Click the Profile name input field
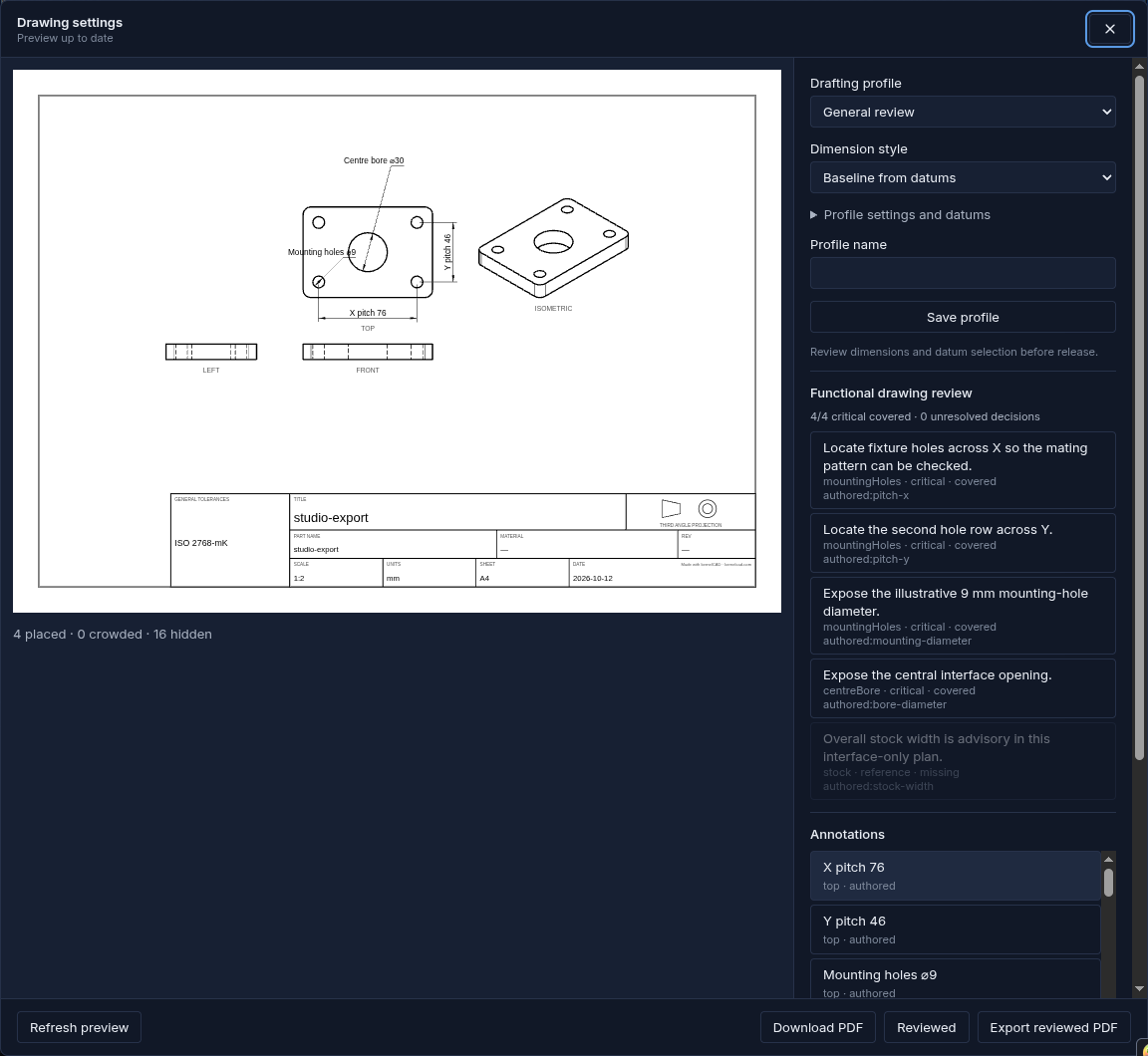Screen dimensions: 1148x1056 click(962, 273)
